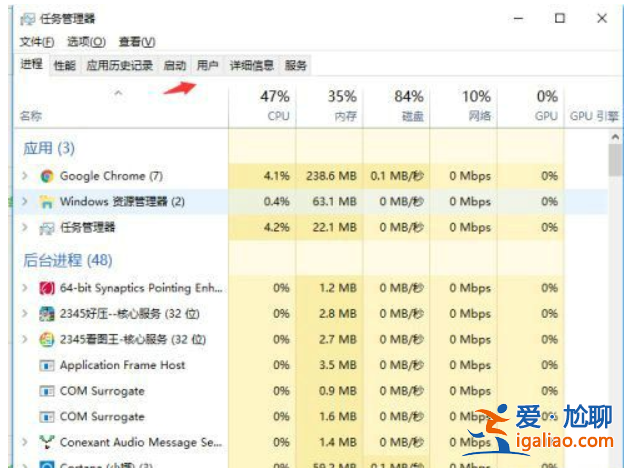Open the 查看(V) menu
Viewport: 626px width, 468px height.
point(137,42)
